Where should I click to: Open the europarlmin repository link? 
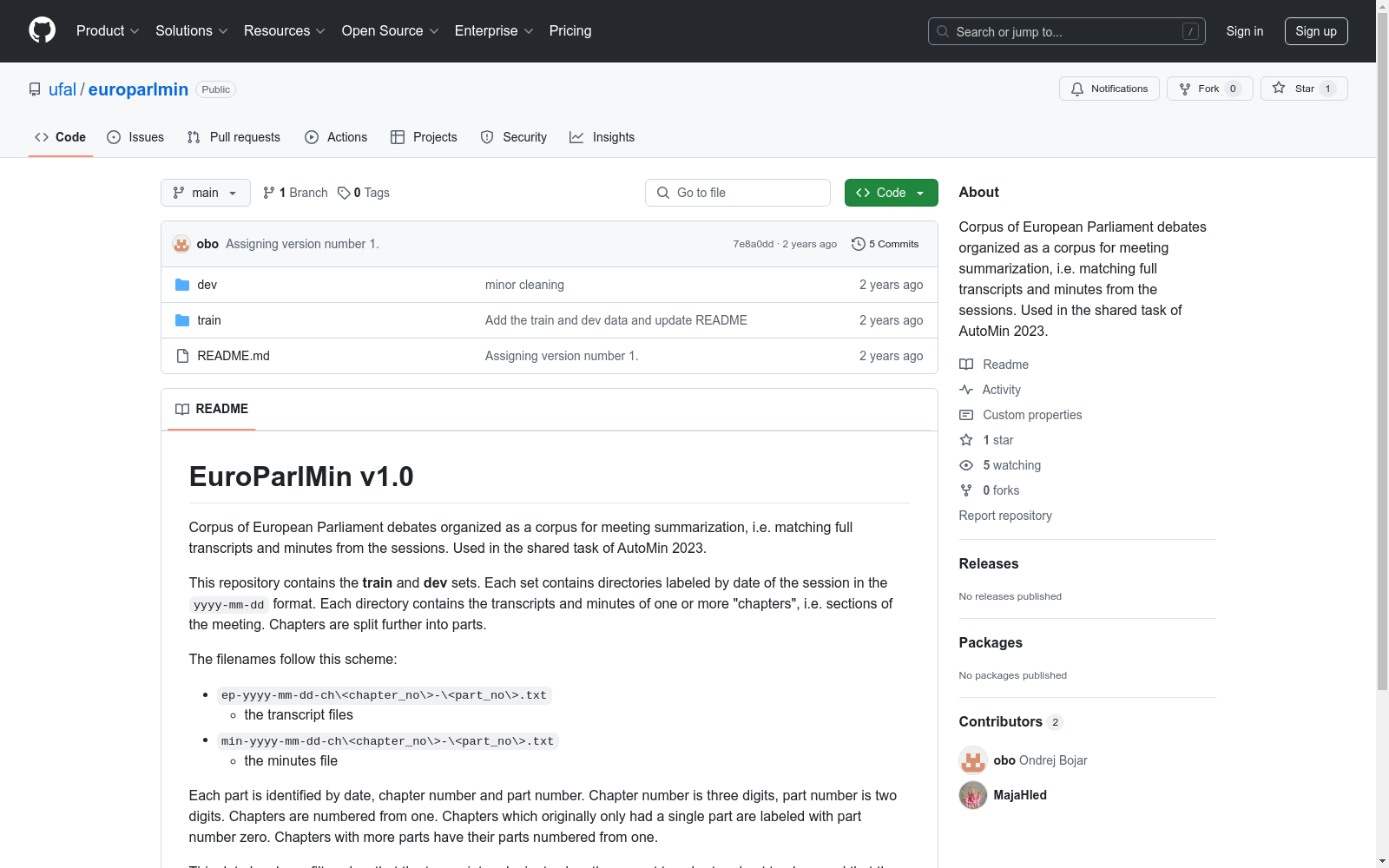(x=138, y=89)
